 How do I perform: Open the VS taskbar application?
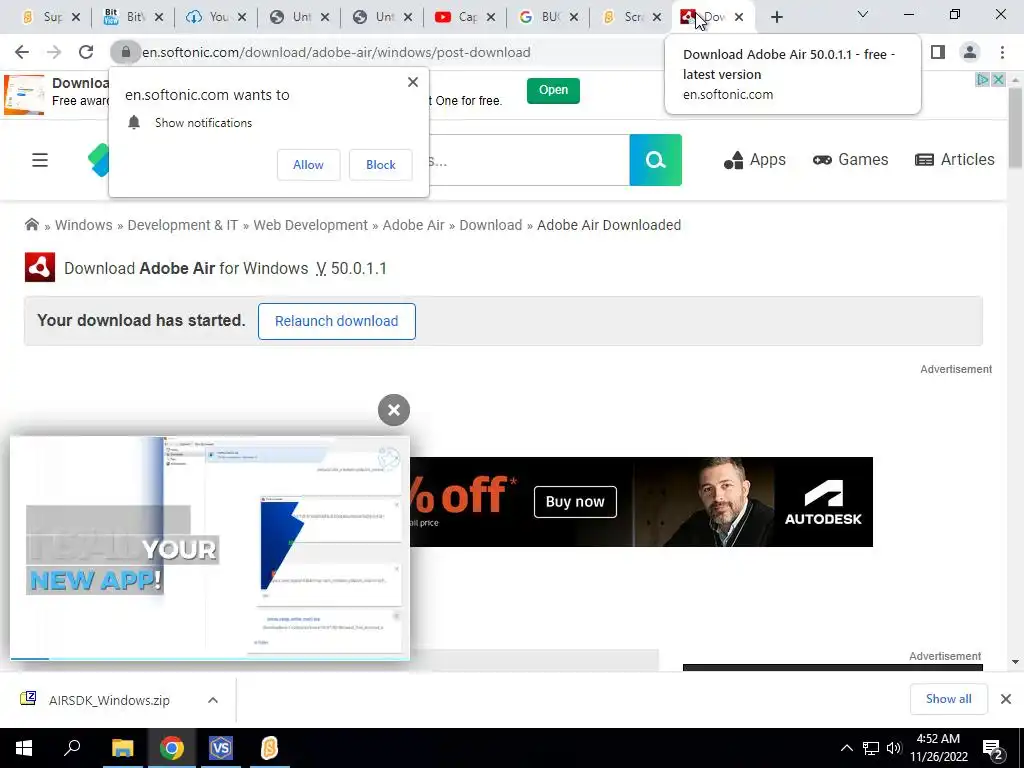click(221, 748)
